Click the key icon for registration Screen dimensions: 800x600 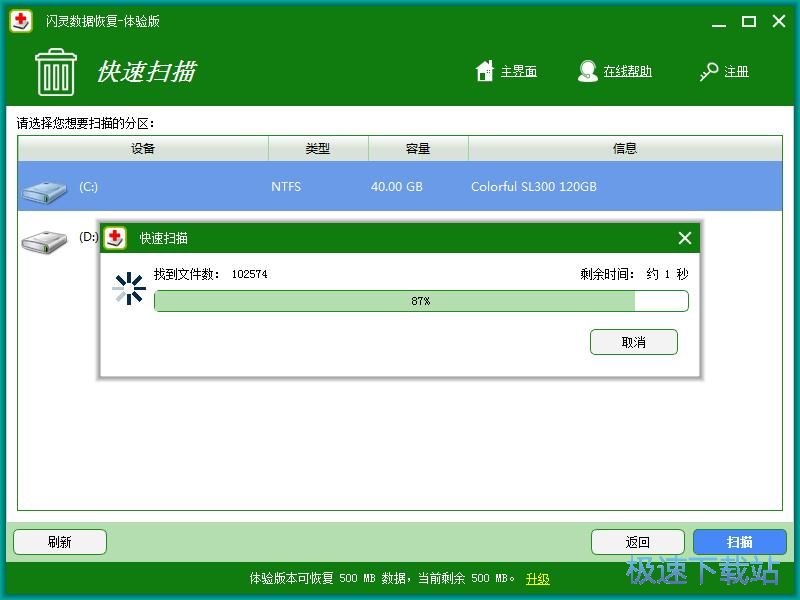[x=709, y=71]
